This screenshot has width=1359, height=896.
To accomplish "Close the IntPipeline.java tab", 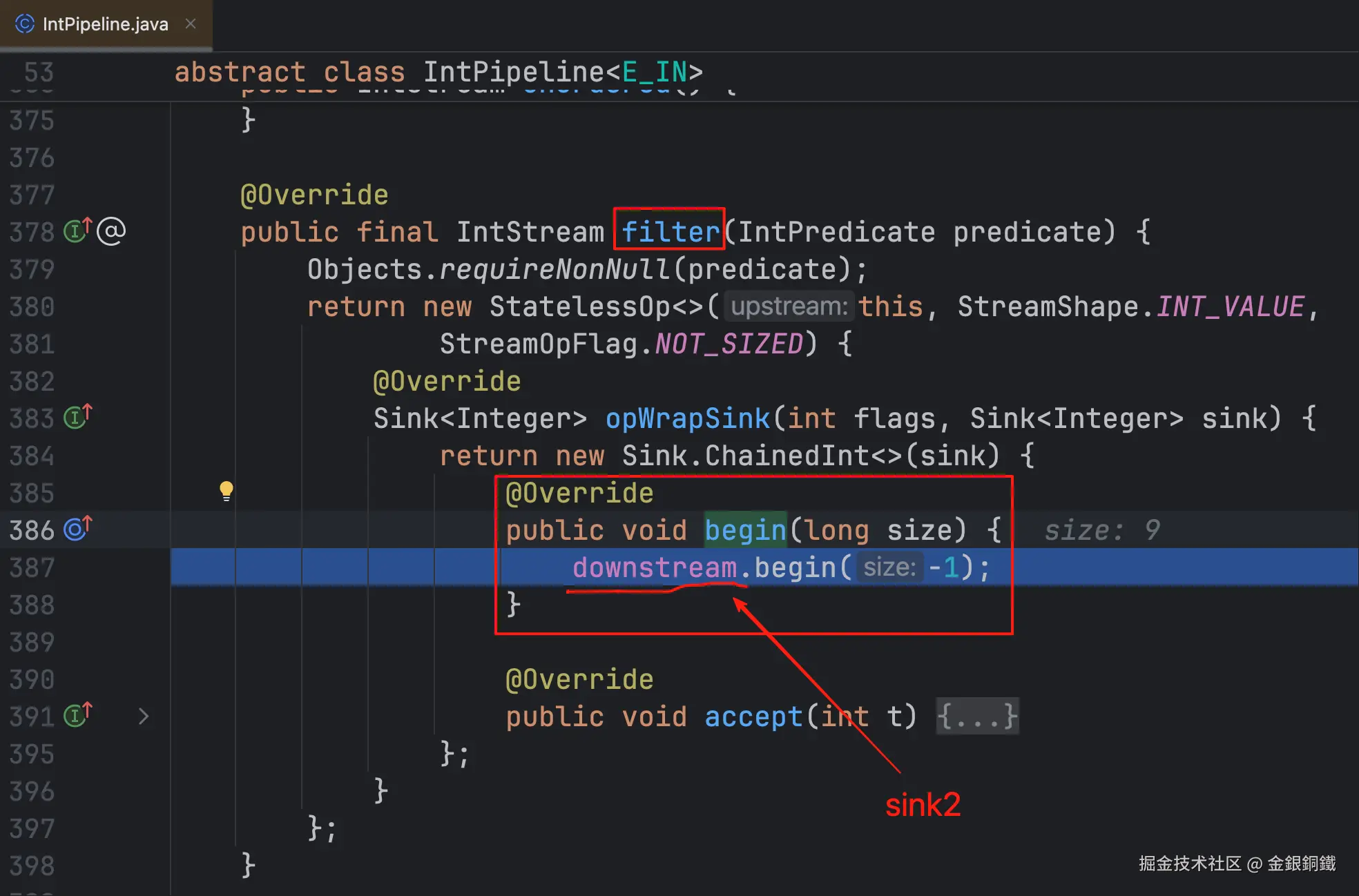I will pyautogui.click(x=191, y=24).
